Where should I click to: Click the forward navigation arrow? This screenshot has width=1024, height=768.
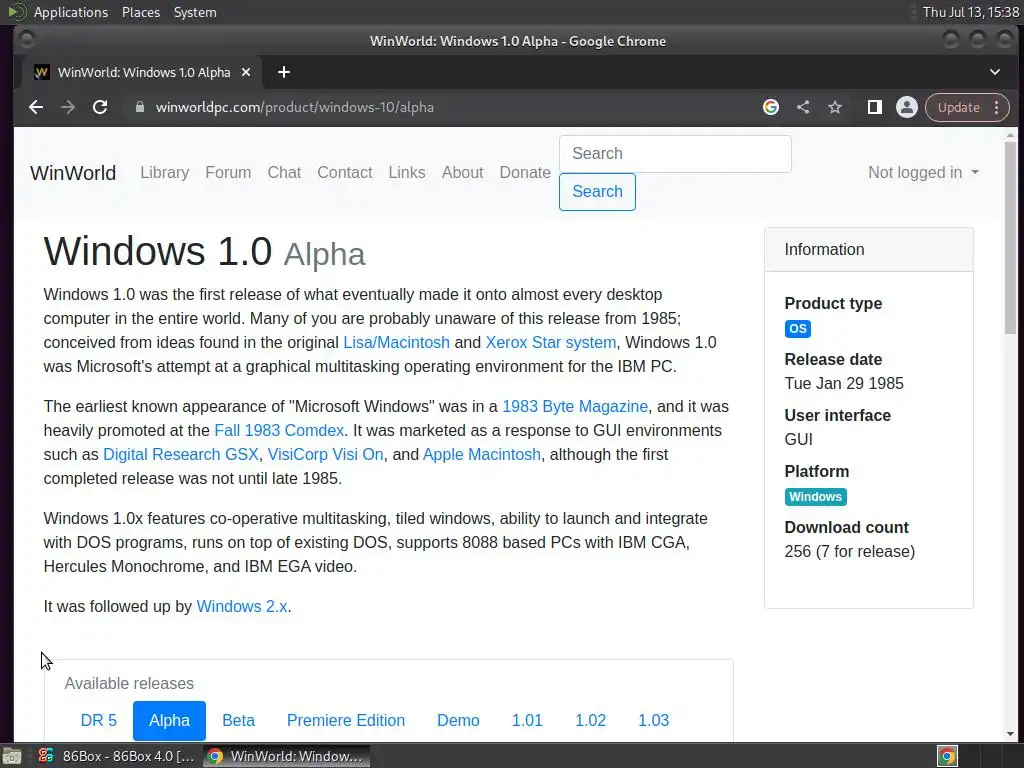coord(68,107)
